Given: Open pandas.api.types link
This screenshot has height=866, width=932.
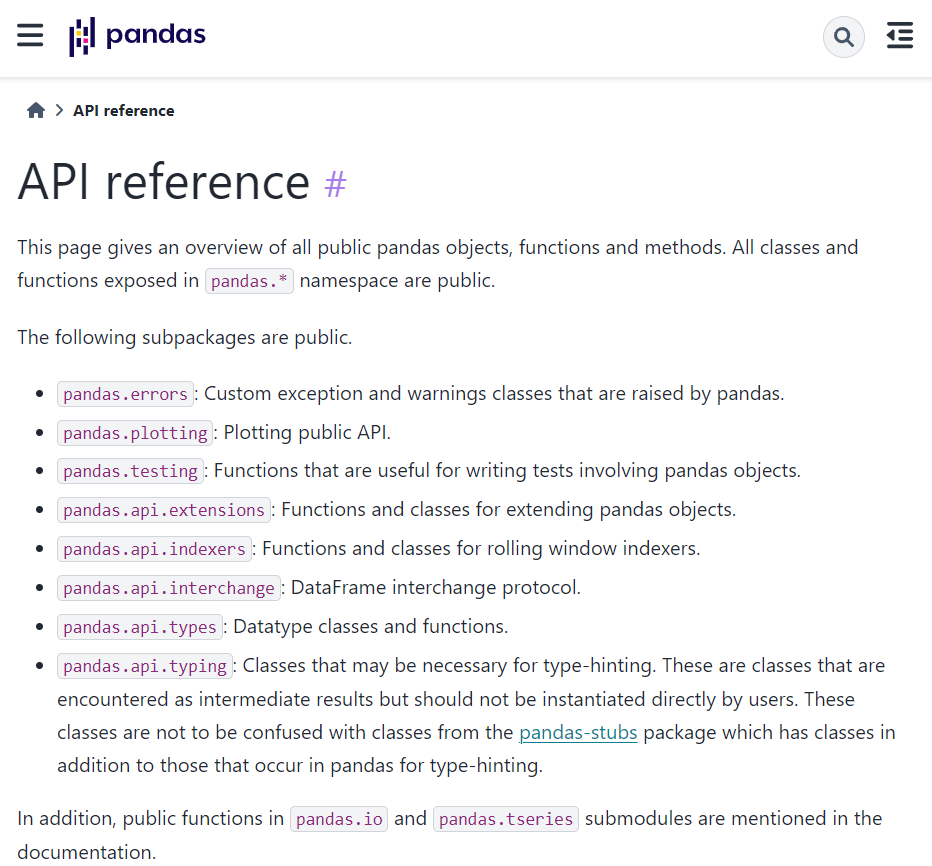Looking at the screenshot, I should coord(140,627).
